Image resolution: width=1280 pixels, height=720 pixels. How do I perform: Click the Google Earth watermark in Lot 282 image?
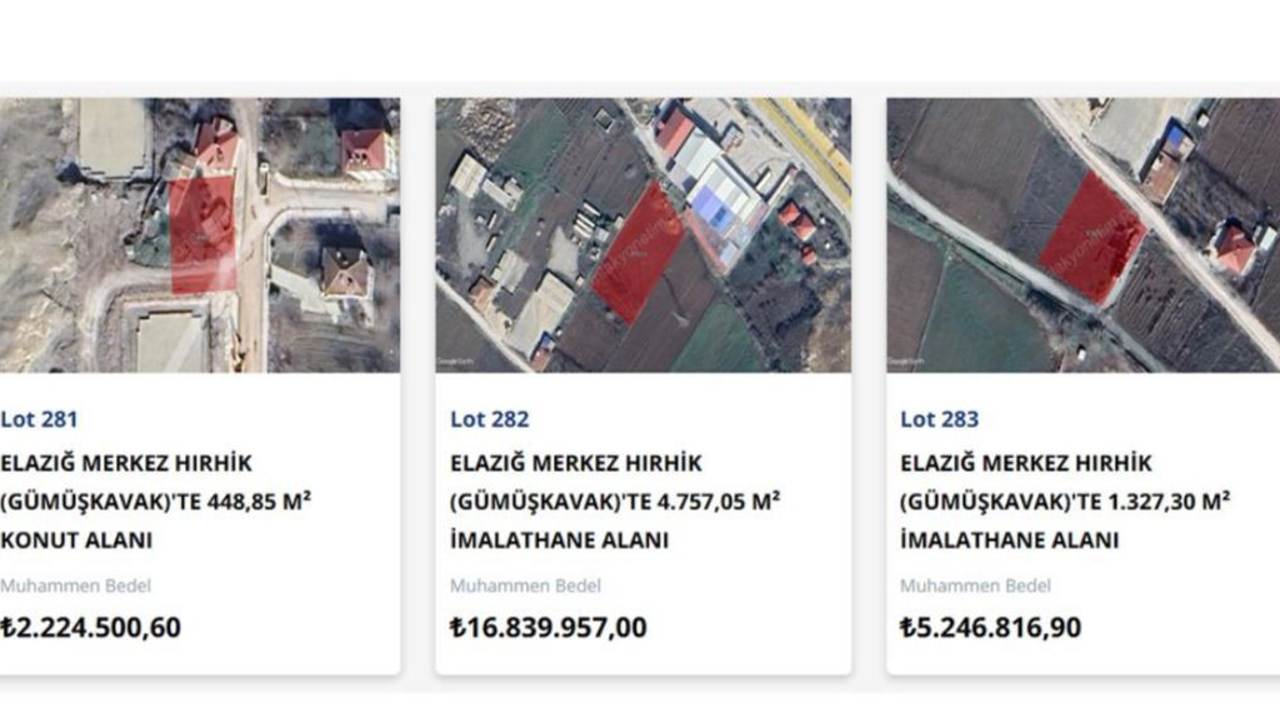pyautogui.click(x=456, y=360)
